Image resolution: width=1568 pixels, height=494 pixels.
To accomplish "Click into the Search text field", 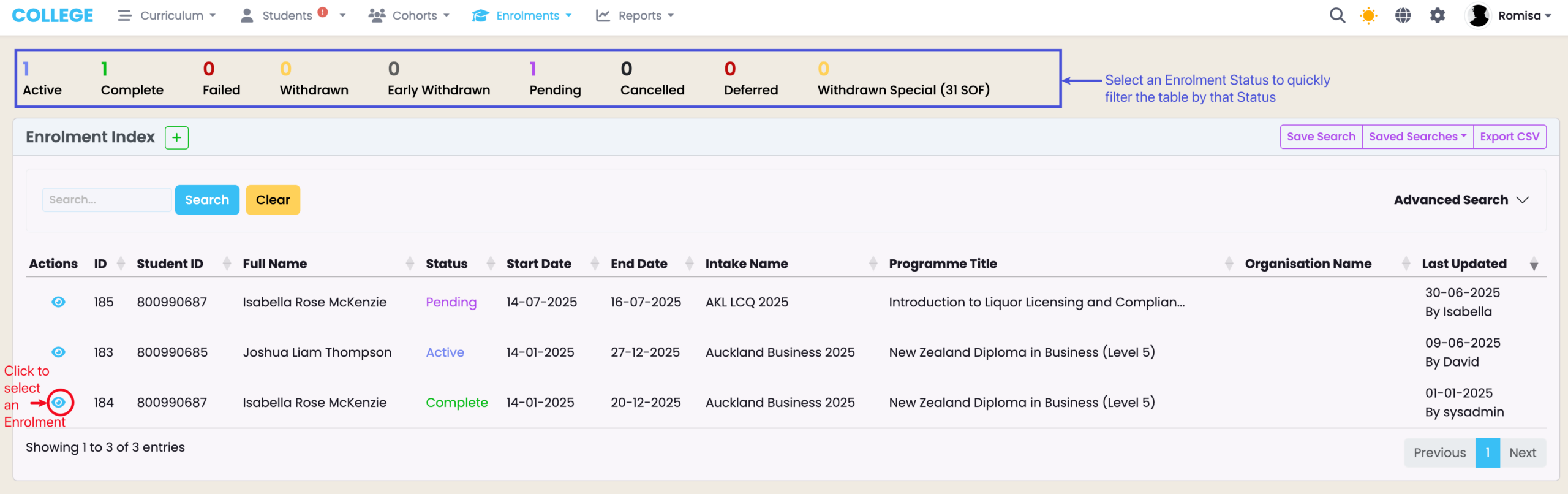I will click(106, 200).
